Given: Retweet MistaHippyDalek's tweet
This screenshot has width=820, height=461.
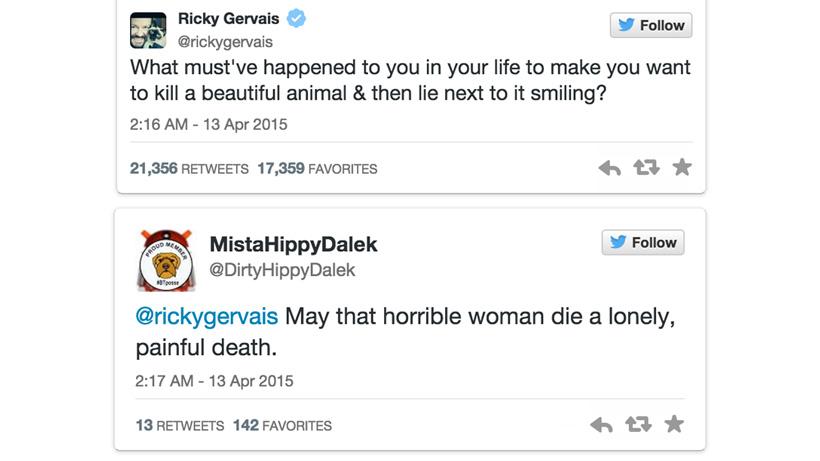Looking at the screenshot, I should 638,425.
